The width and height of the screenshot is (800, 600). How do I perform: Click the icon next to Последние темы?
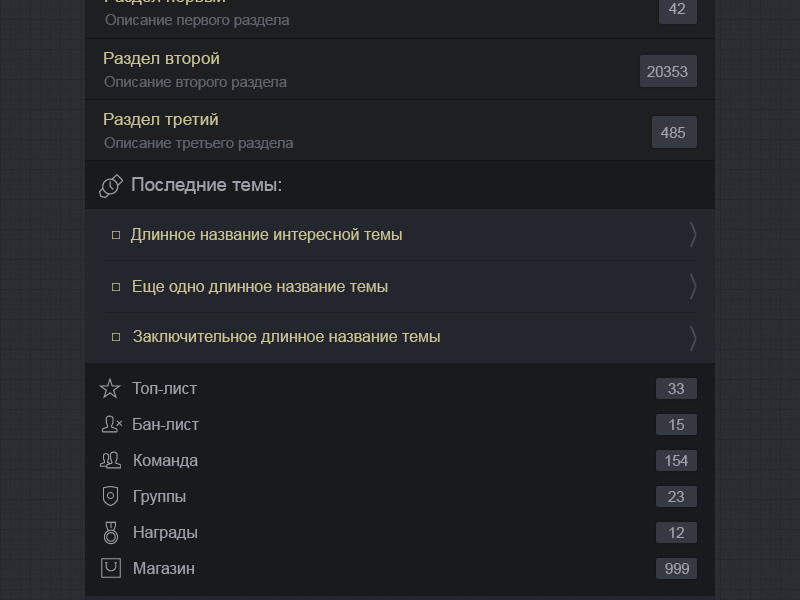coord(111,186)
